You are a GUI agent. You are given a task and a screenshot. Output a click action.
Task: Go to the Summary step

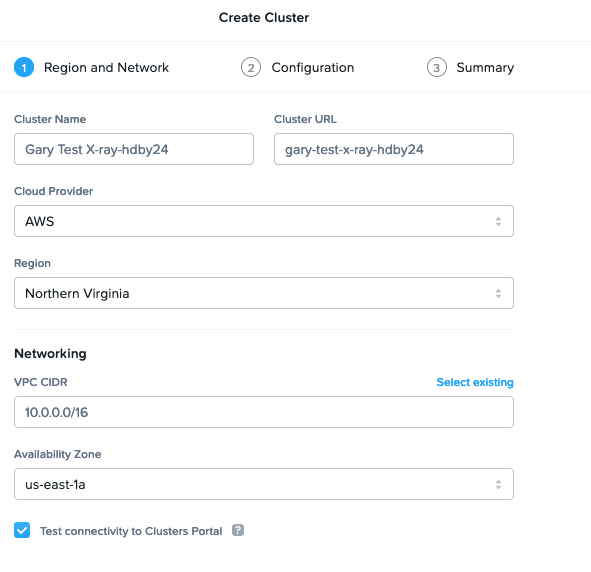coord(485,67)
